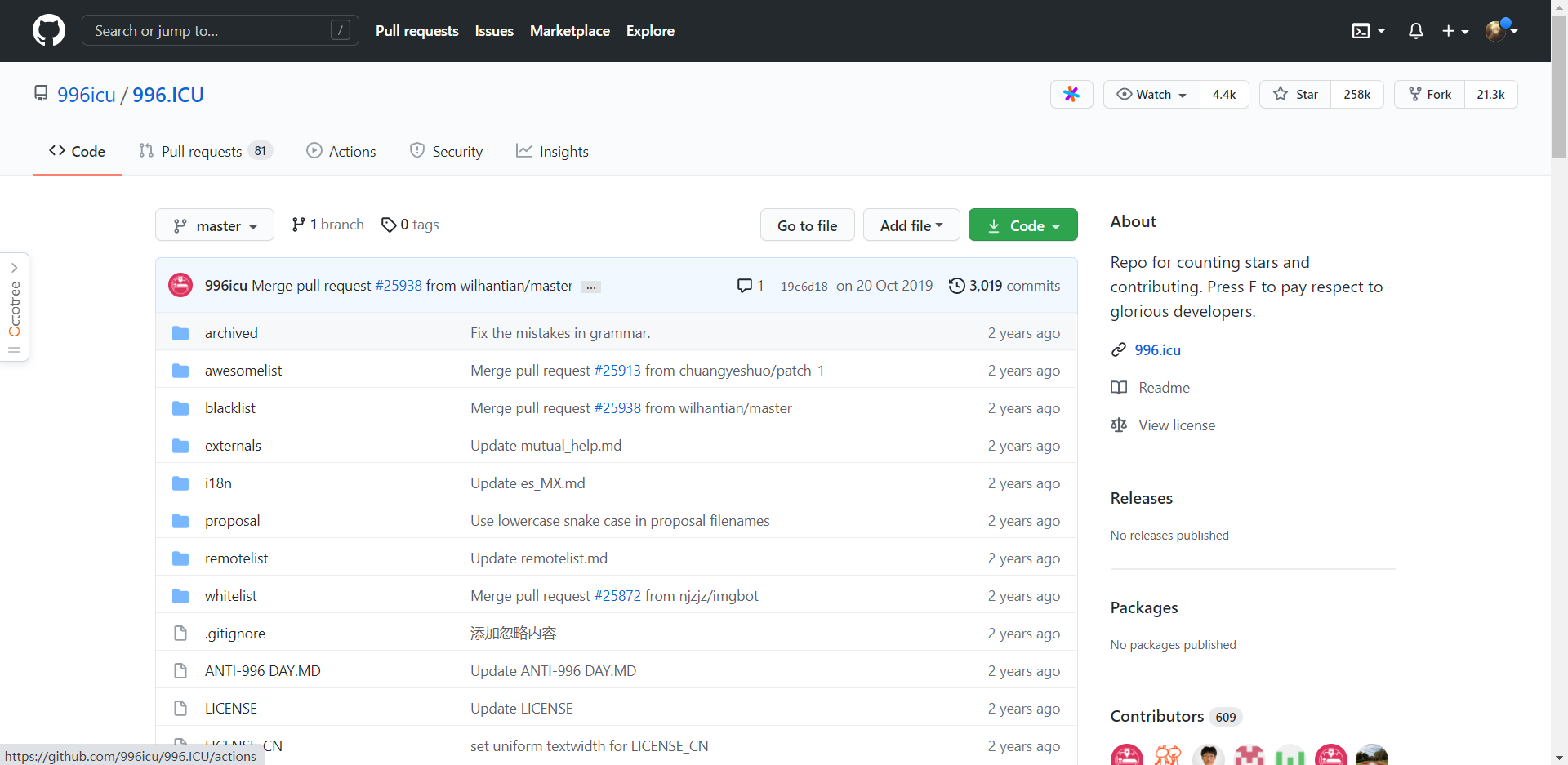Open the Security tab
This screenshot has width=1568, height=765.
click(x=446, y=151)
